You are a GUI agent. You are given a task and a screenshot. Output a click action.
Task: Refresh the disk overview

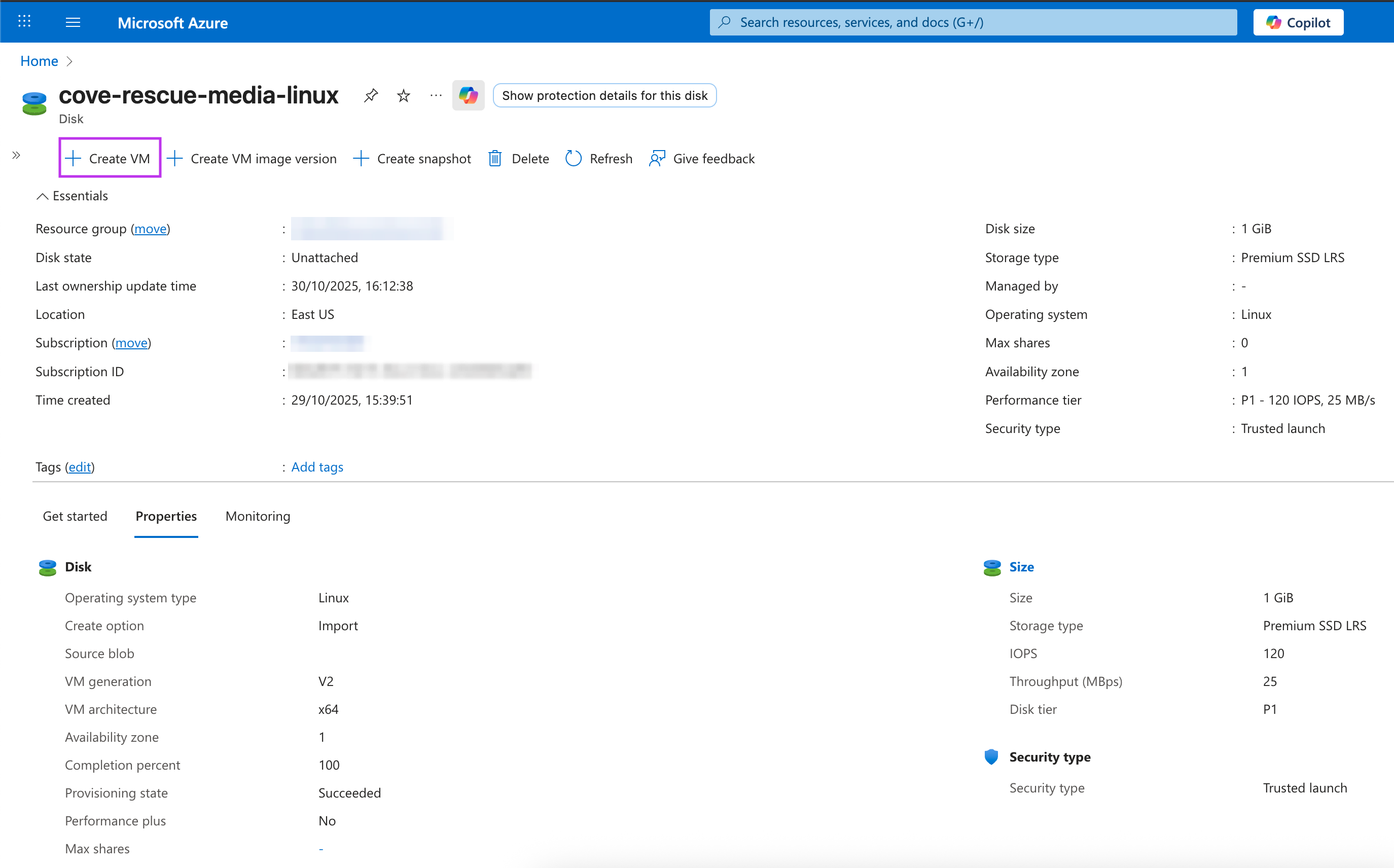599,159
